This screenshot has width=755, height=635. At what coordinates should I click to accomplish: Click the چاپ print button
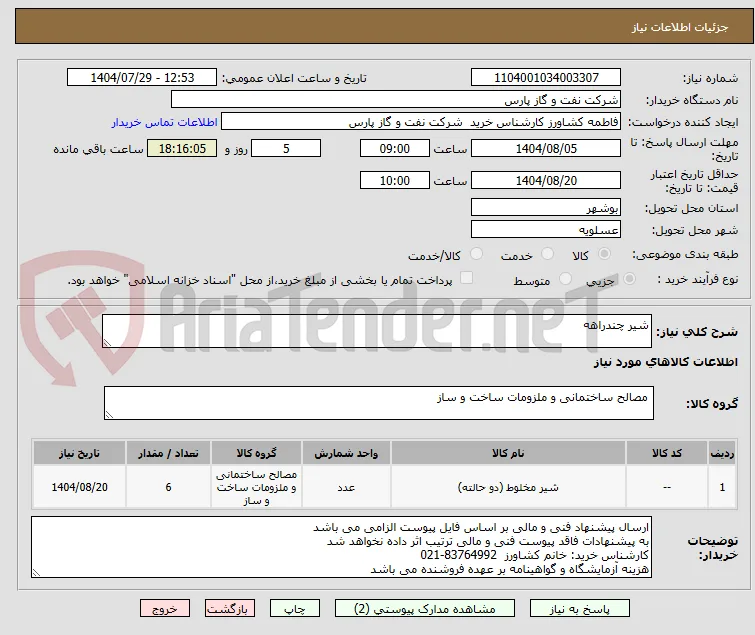(x=295, y=609)
